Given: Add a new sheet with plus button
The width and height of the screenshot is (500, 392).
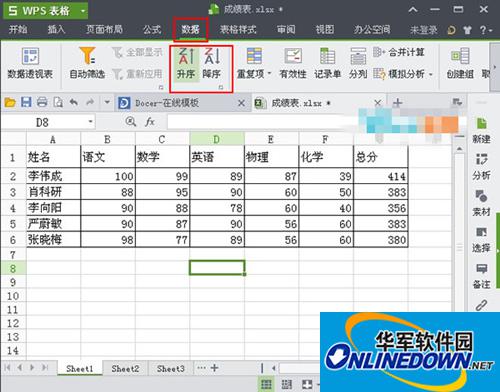Looking at the screenshot, I should (x=215, y=368).
